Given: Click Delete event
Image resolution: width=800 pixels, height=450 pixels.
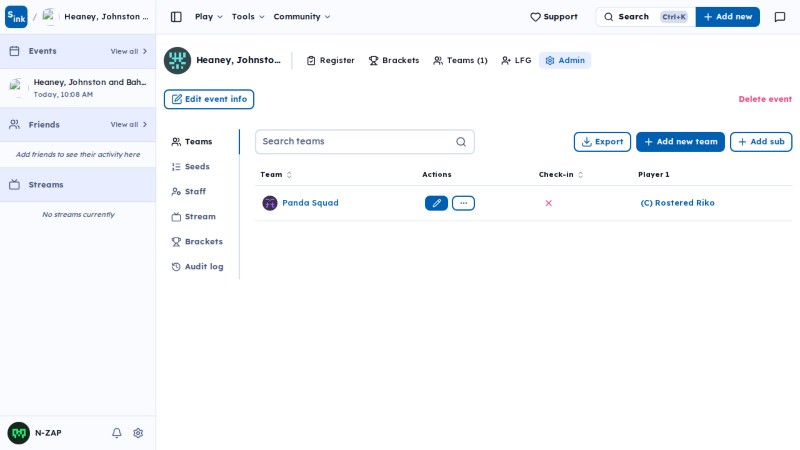Looking at the screenshot, I should (x=765, y=99).
